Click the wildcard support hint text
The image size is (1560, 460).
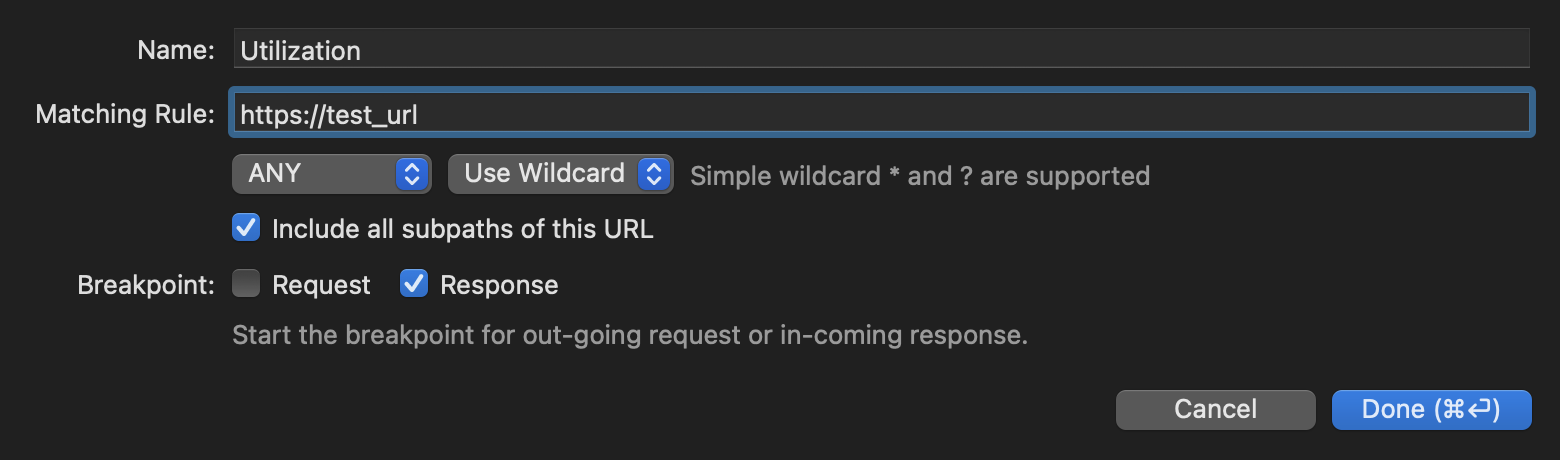pyautogui.click(x=920, y=176)
